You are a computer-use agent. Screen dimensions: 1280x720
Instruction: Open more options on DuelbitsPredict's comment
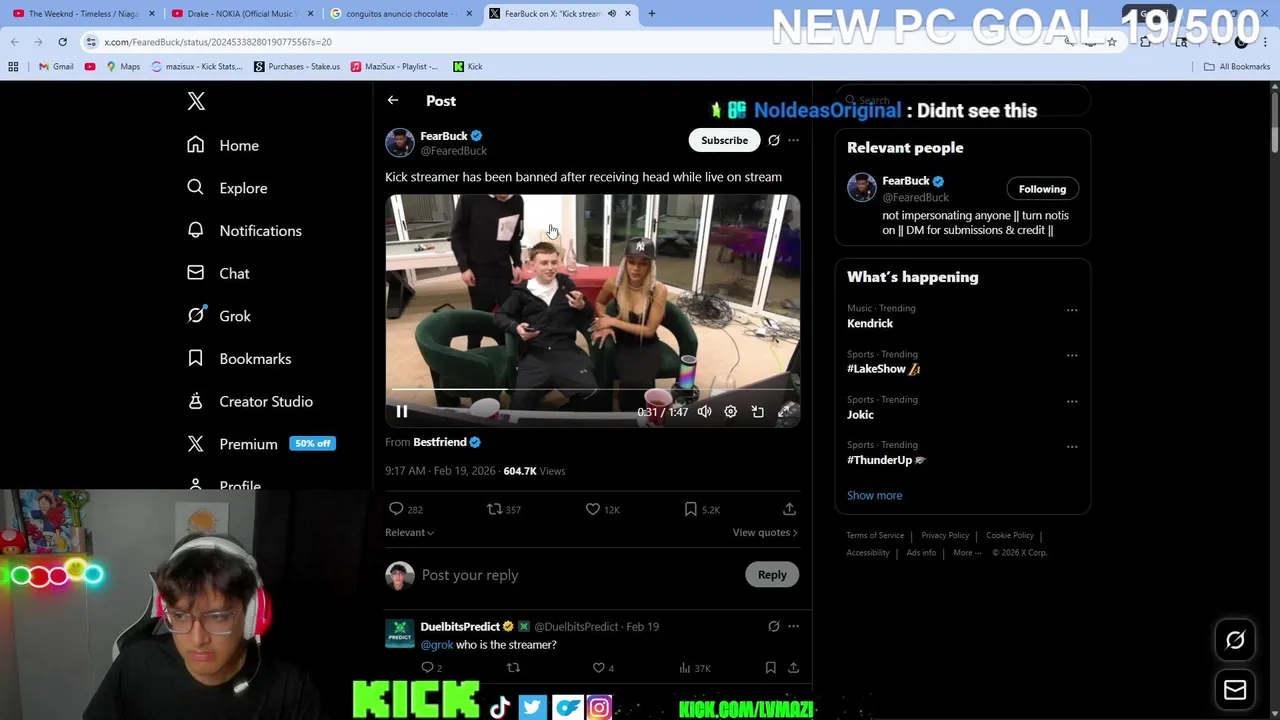pyautogui.click(x=793, y=627)
